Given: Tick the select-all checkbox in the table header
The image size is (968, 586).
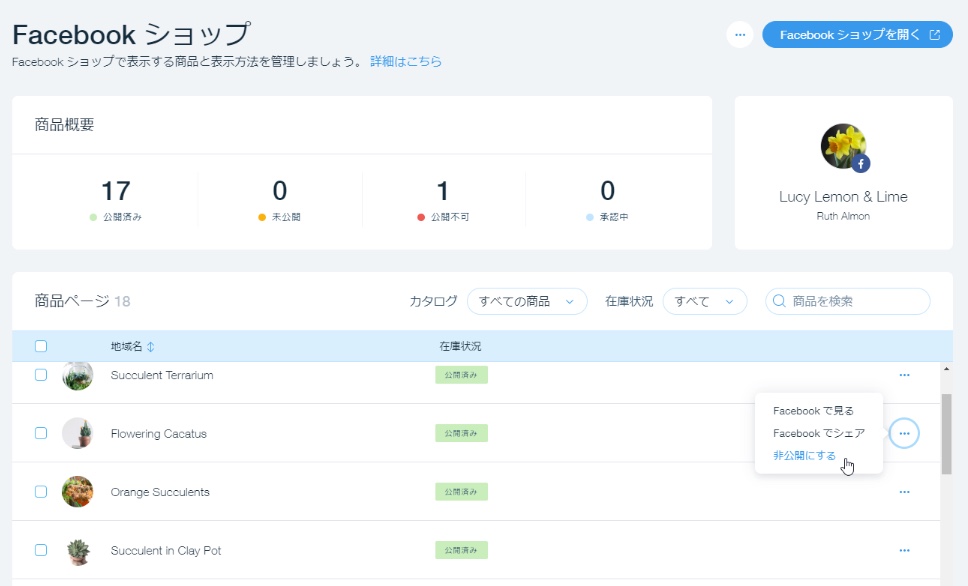Looking at the screenshot, I should click(x=41, y=346).
